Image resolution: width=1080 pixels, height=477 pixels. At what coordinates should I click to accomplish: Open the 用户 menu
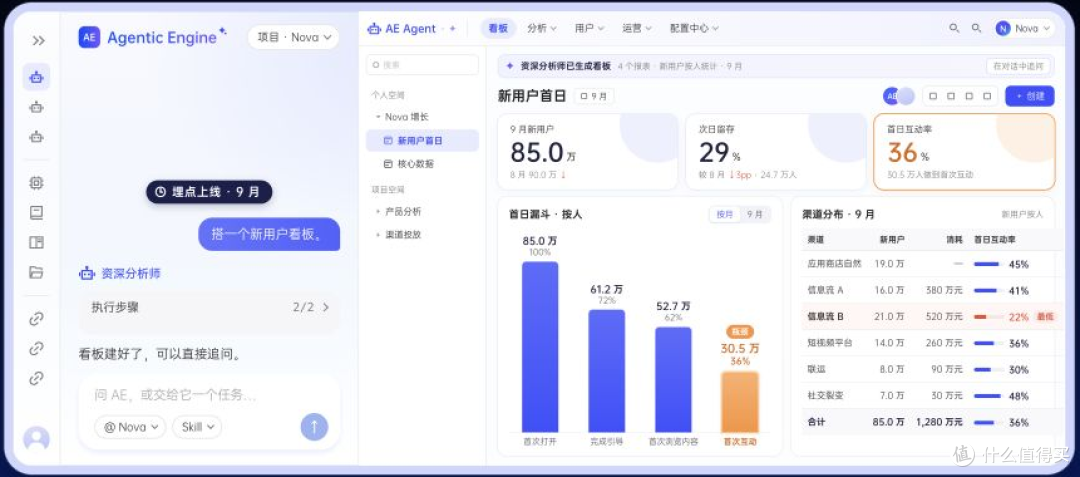coord(589,28)
